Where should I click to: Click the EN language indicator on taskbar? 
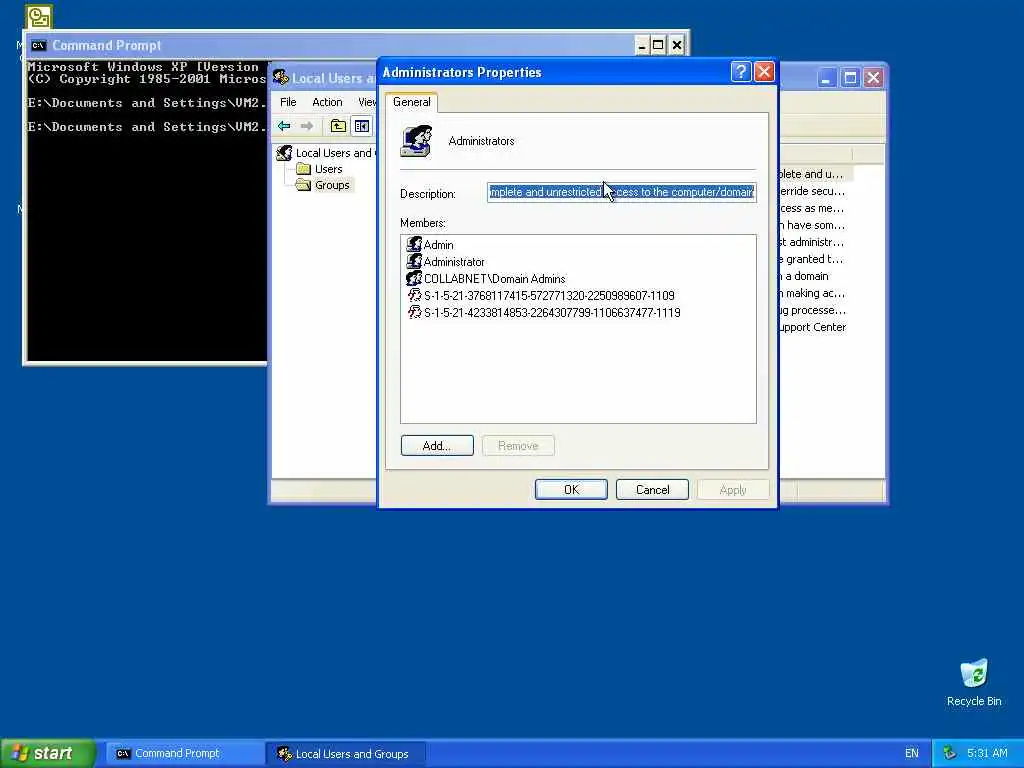tap(912, 753)
